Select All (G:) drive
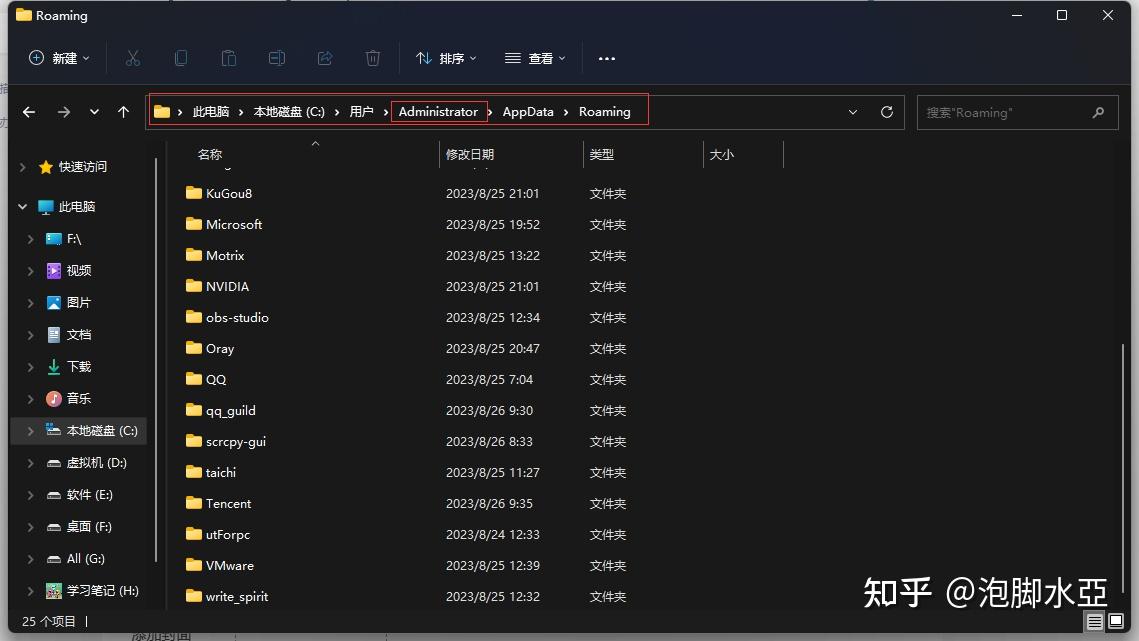Viewport: 1139px width, 641px height. click(x=85, y=559)
